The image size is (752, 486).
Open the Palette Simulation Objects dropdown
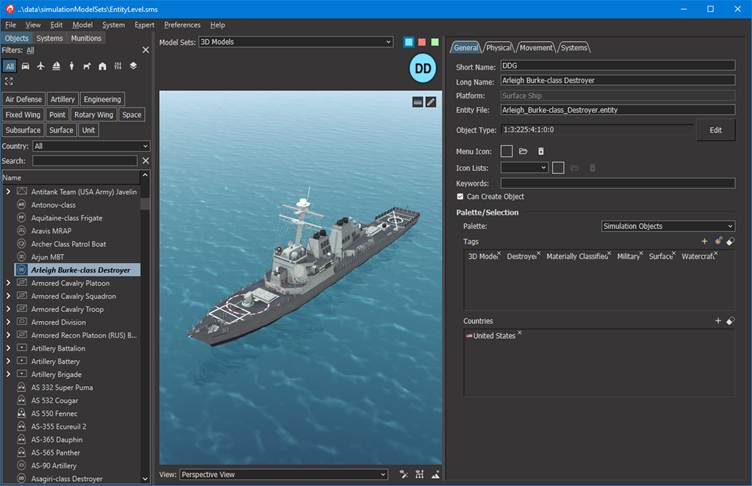(667, 226)
